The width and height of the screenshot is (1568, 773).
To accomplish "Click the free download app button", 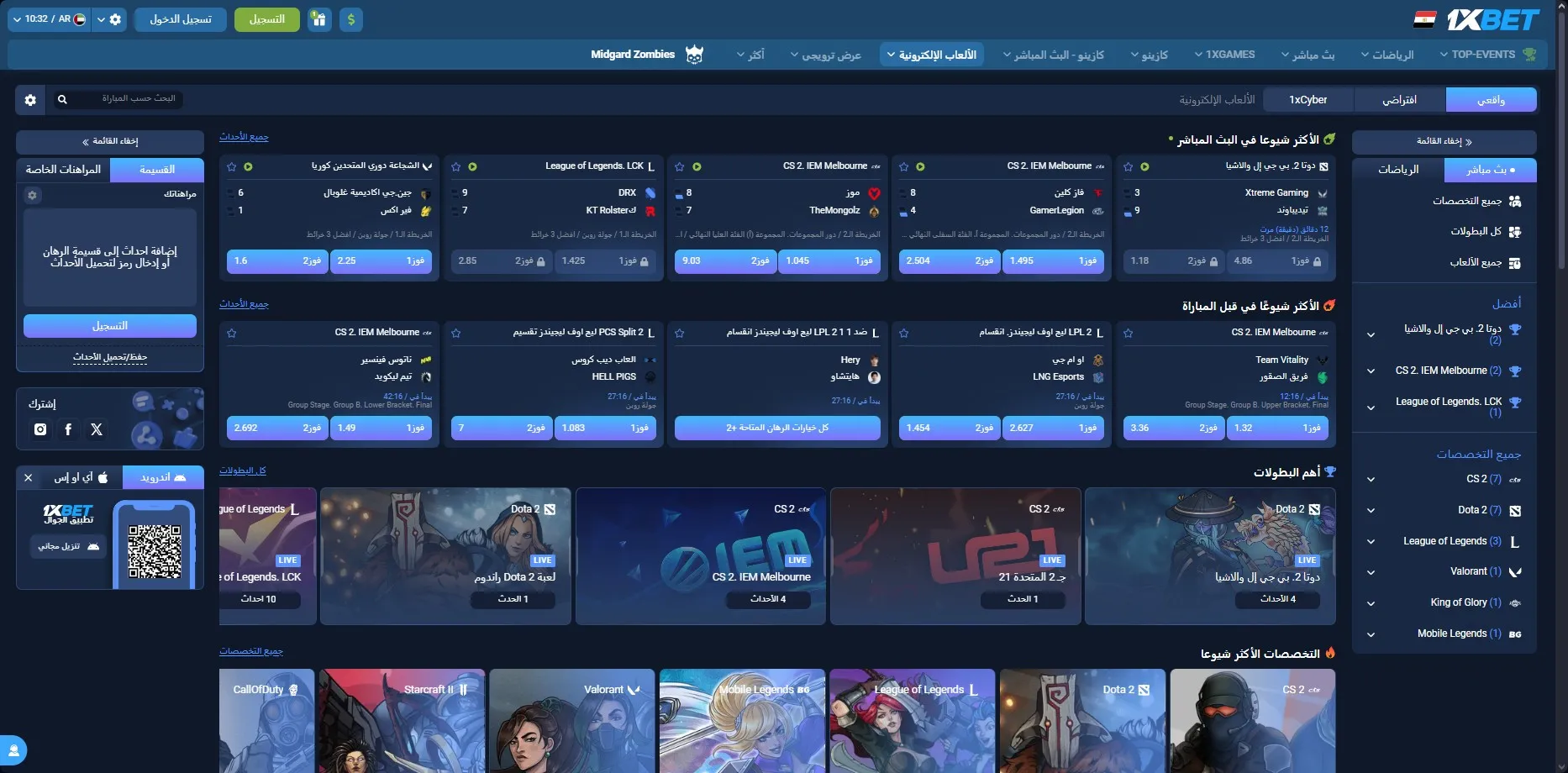I will (x=69, y=546).
